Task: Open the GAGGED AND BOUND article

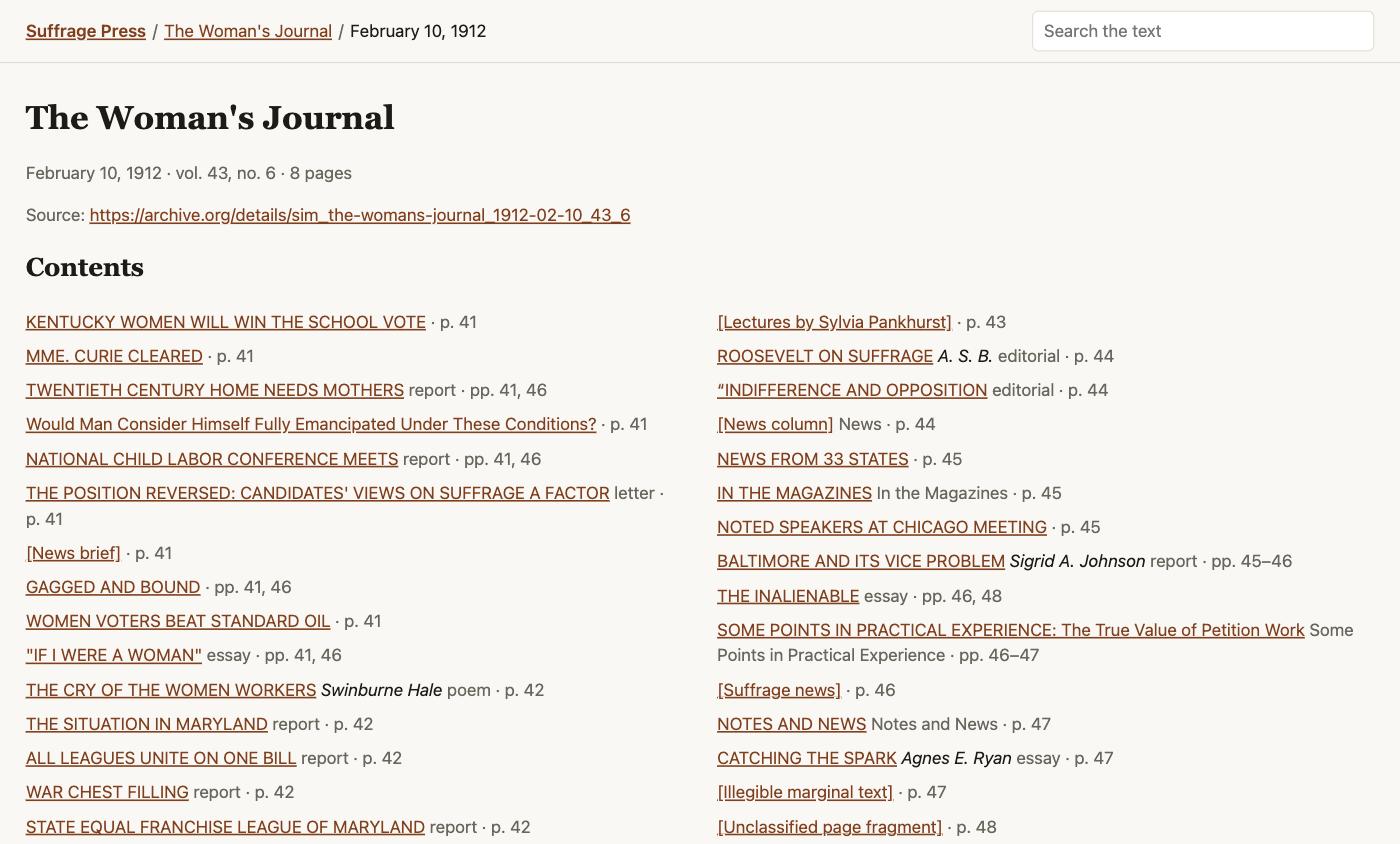Action: (x=113, y=587)
